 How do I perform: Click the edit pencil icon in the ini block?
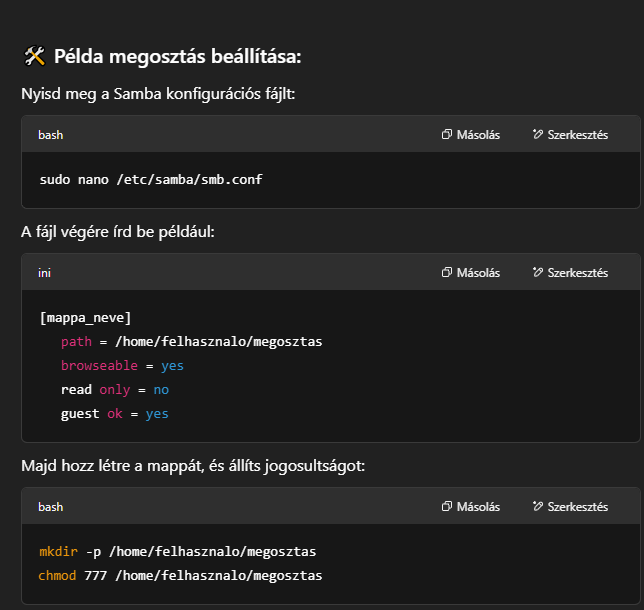(x=538, y=272)
